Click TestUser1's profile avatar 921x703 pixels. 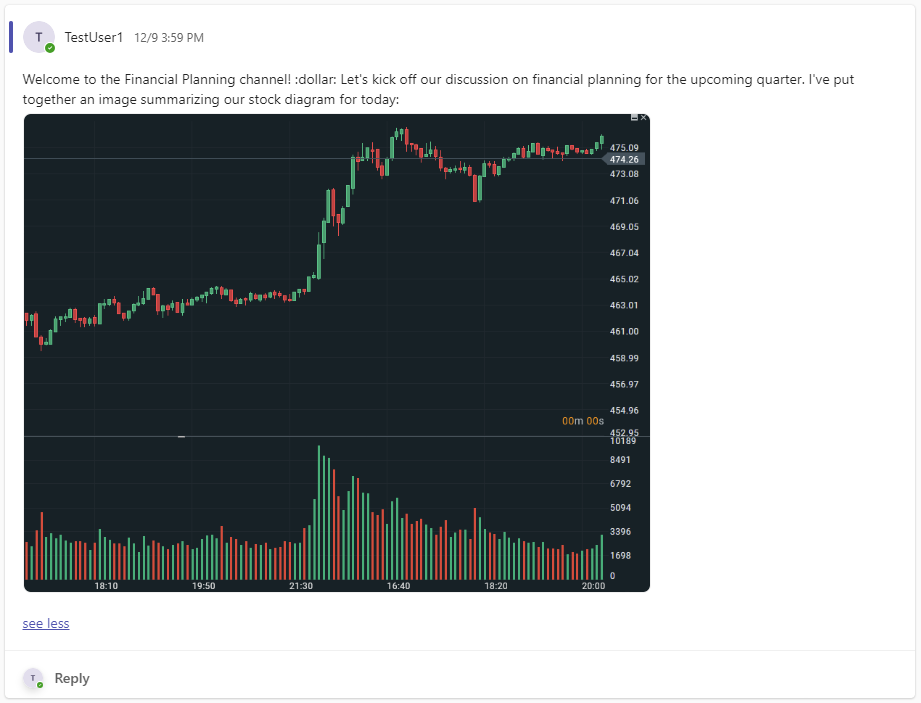click(x=38, y=37)
